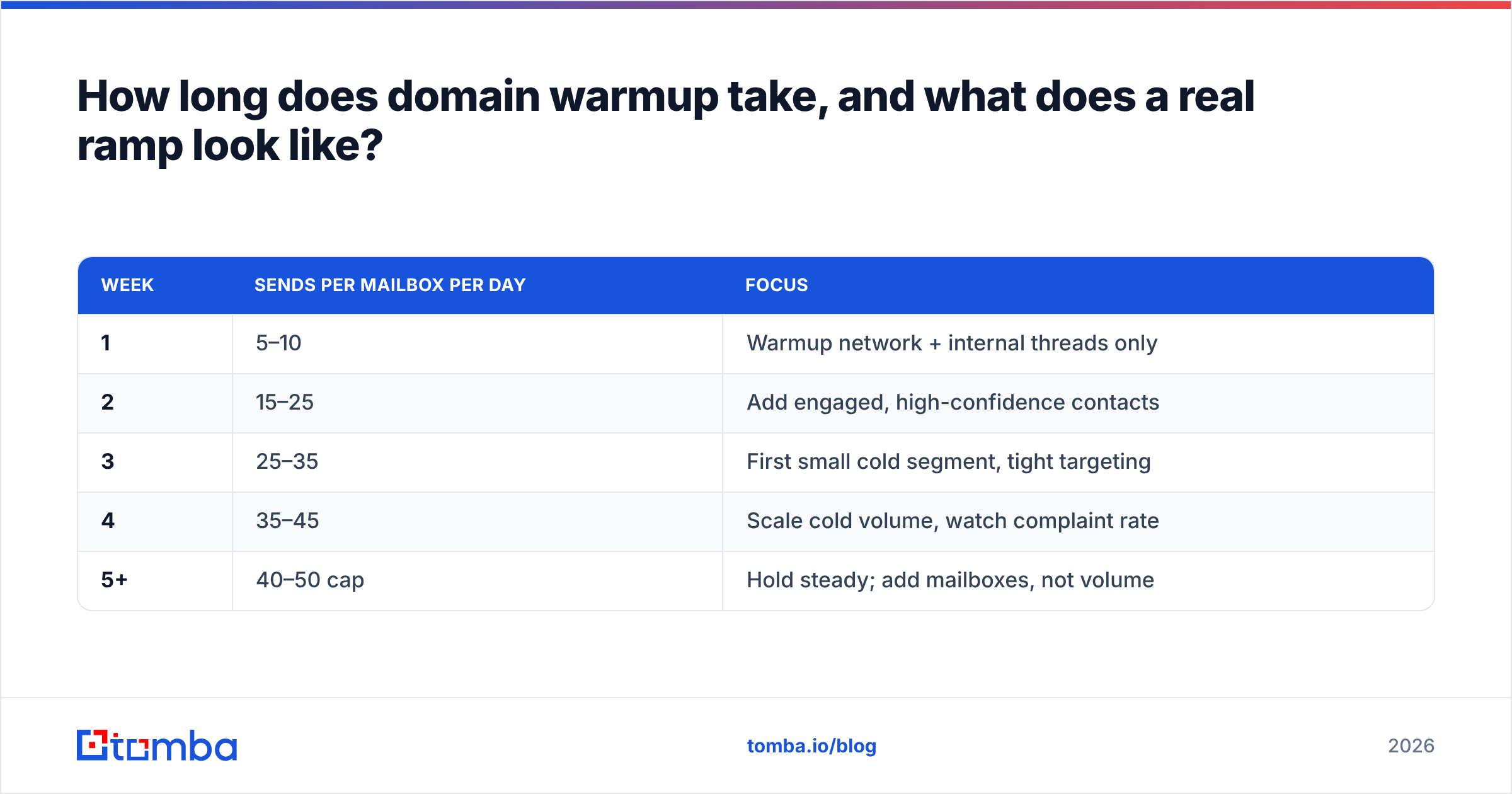Select the week 2 cell
The image size is (1512, 794).
click(155, 403)
